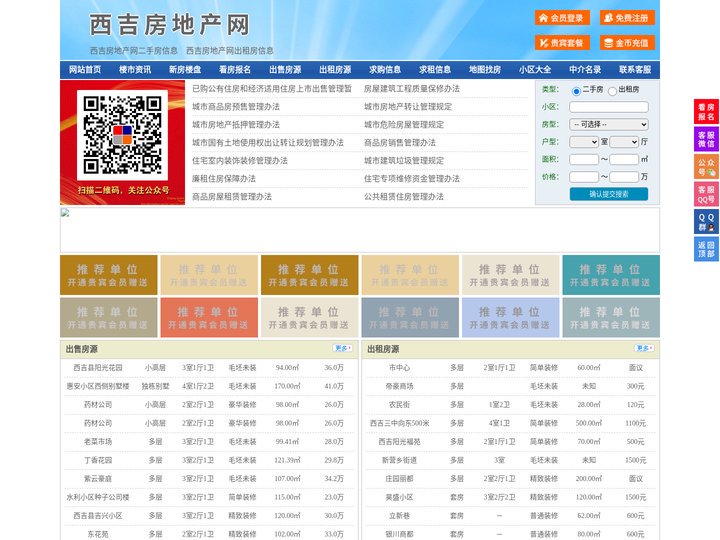Open 出租房源 in the nav bar
The height and width of the screenshot is (540, 720).
(335, 70)
